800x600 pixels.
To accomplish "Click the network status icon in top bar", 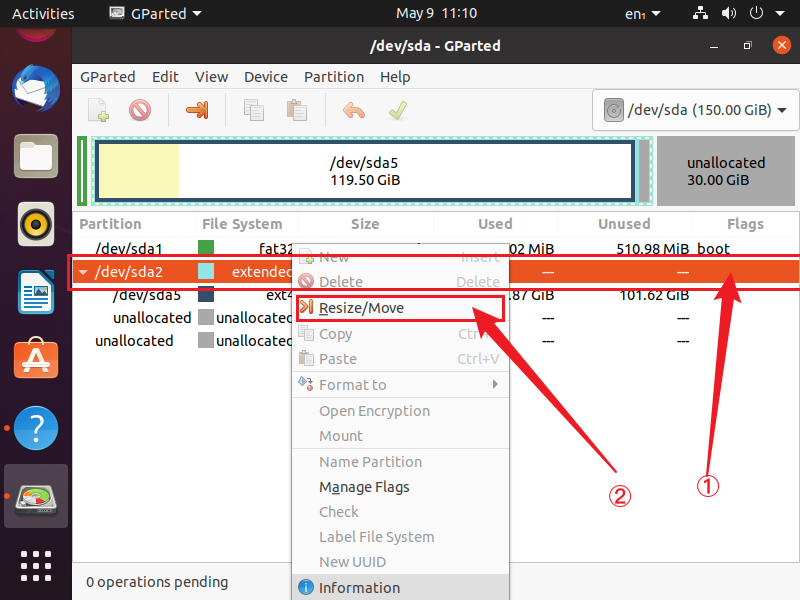I will point(700,13).
